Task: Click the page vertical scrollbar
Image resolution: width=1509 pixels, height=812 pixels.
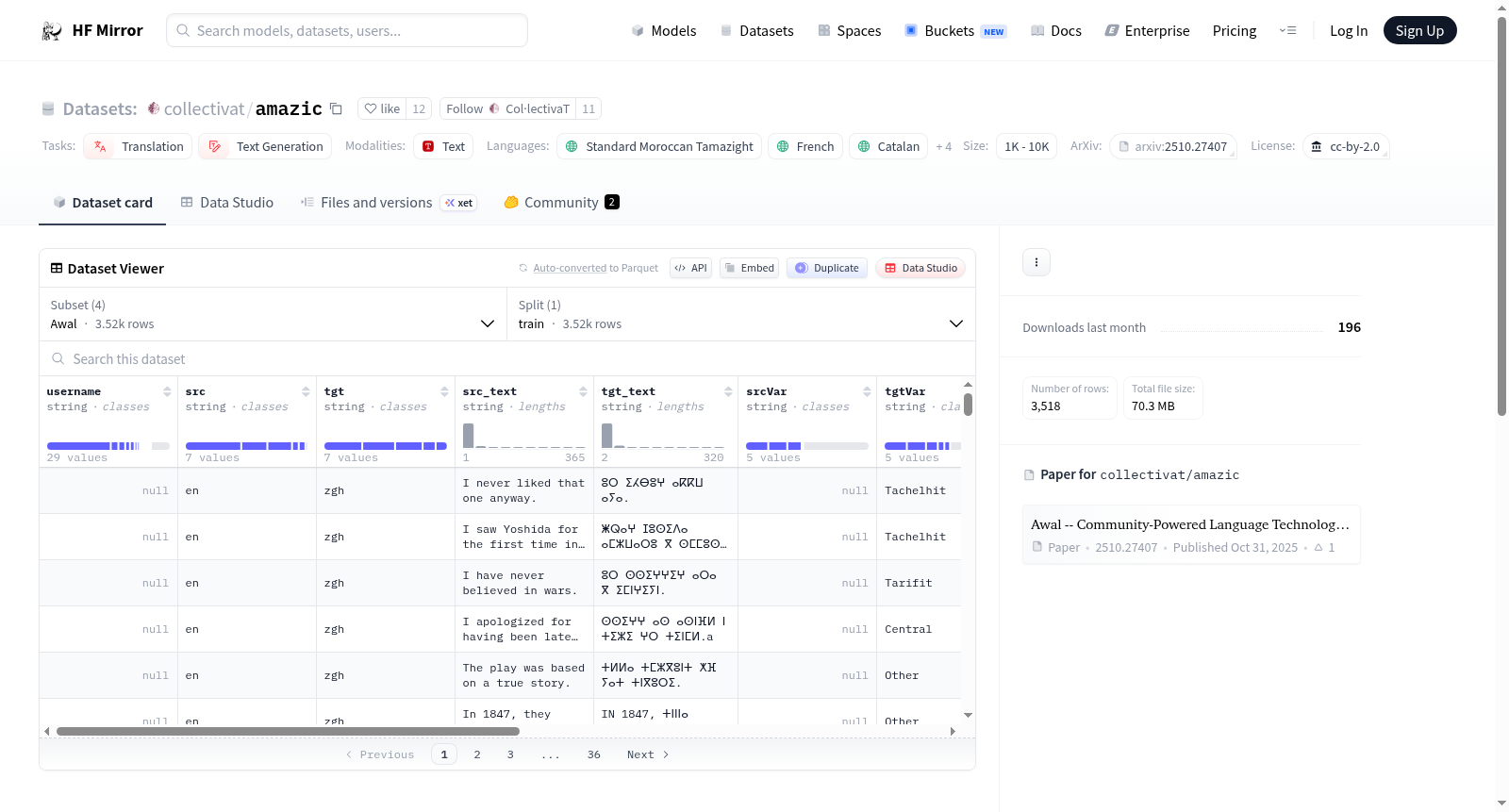Action: coord(1501,217)
